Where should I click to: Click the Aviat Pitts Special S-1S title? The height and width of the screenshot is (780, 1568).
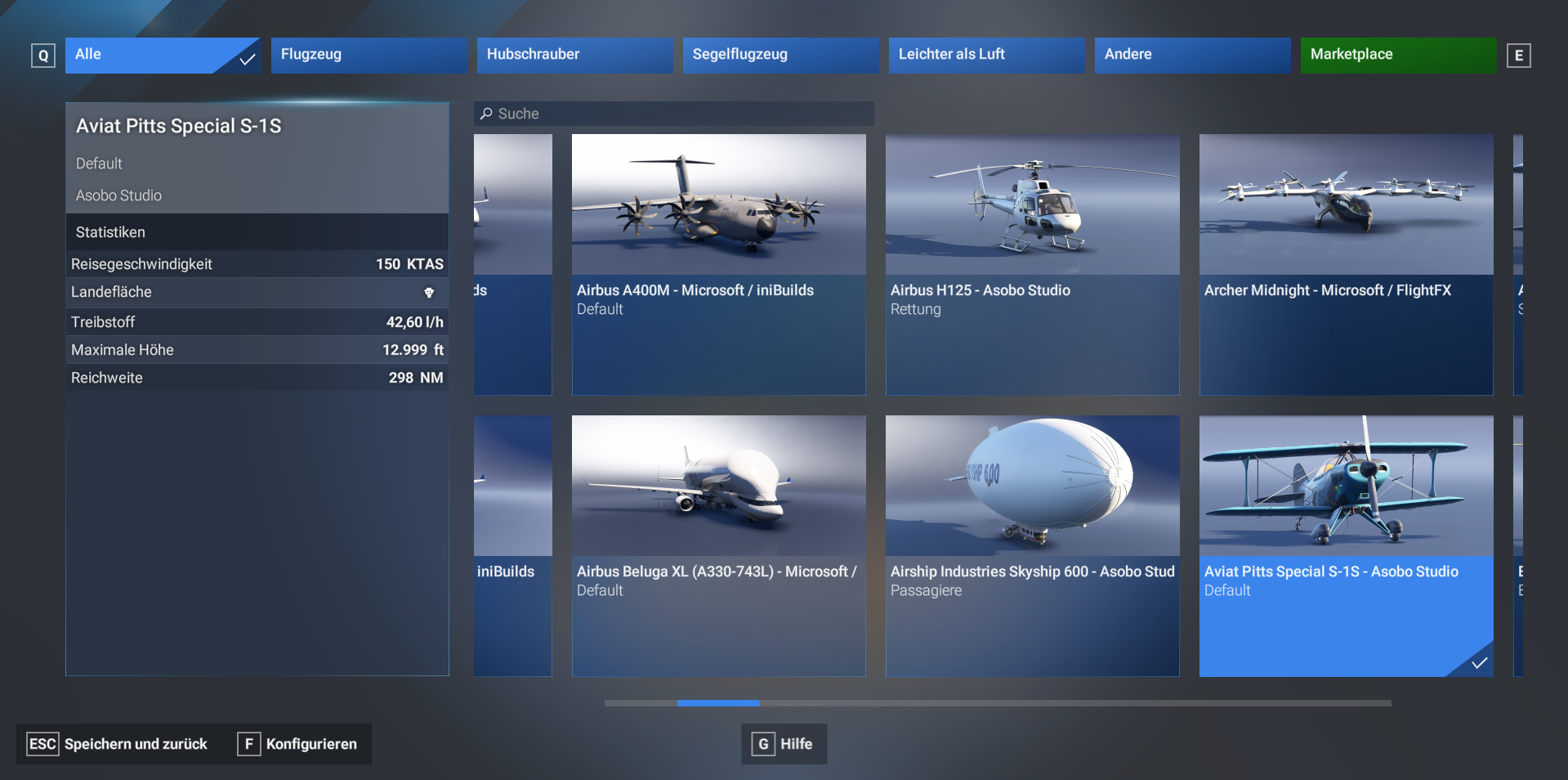178,126
